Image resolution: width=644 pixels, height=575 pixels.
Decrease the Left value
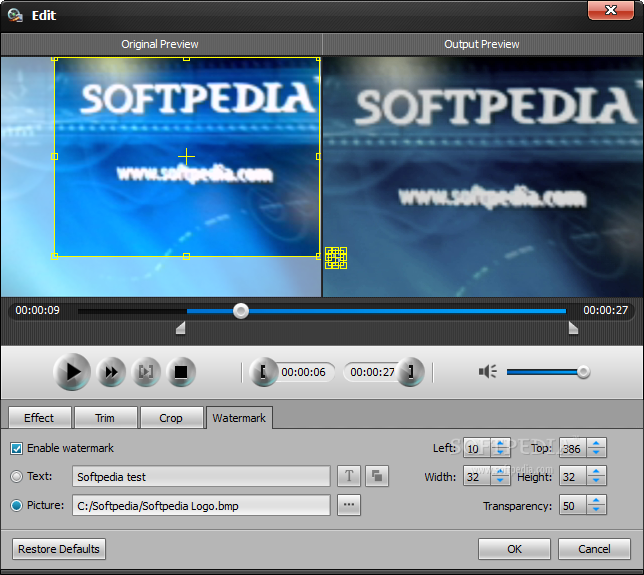[500, 452]
